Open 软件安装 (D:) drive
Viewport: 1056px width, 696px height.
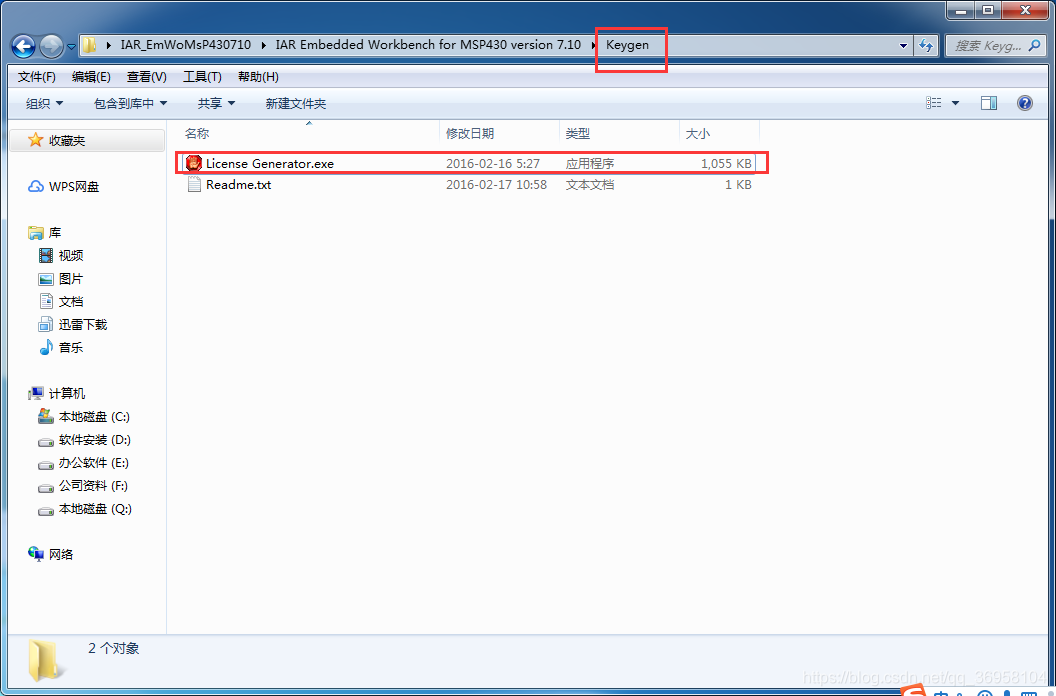[94, 439]
